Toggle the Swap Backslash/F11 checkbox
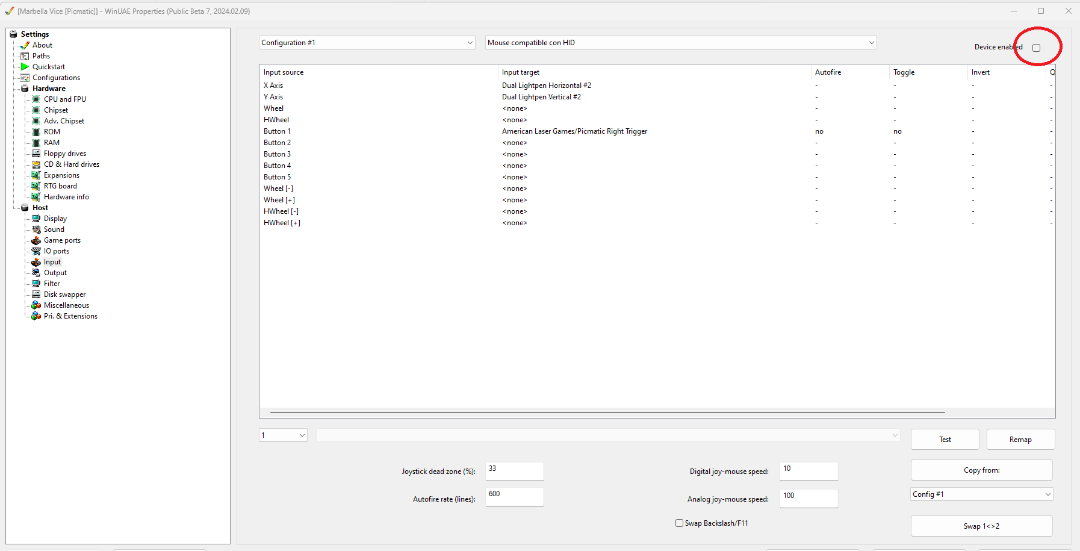1080x551 pixels. click(680, 523)
